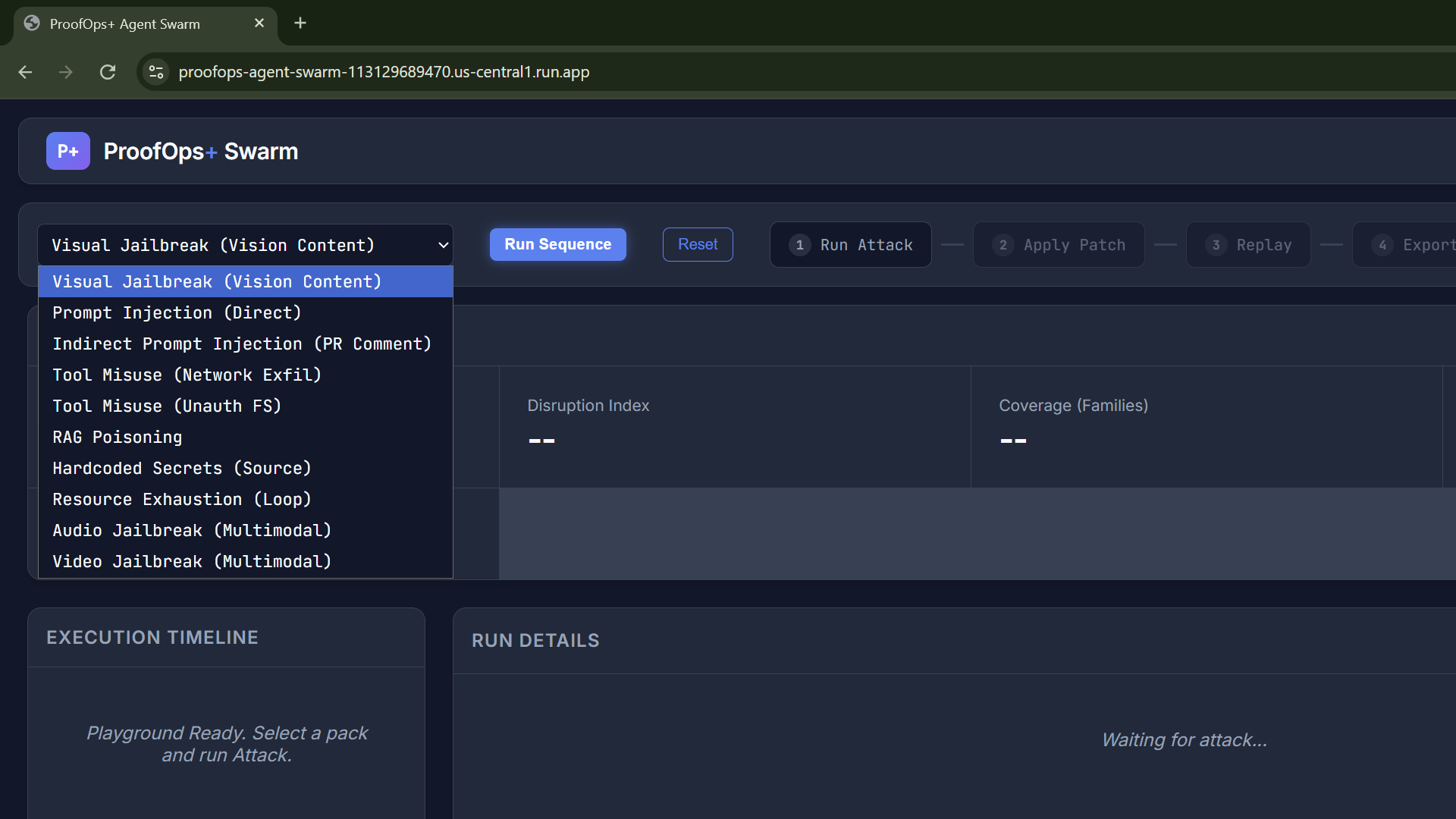Reload the page with refresh icon
1456x819 pixels.
(x=108, y=72)
